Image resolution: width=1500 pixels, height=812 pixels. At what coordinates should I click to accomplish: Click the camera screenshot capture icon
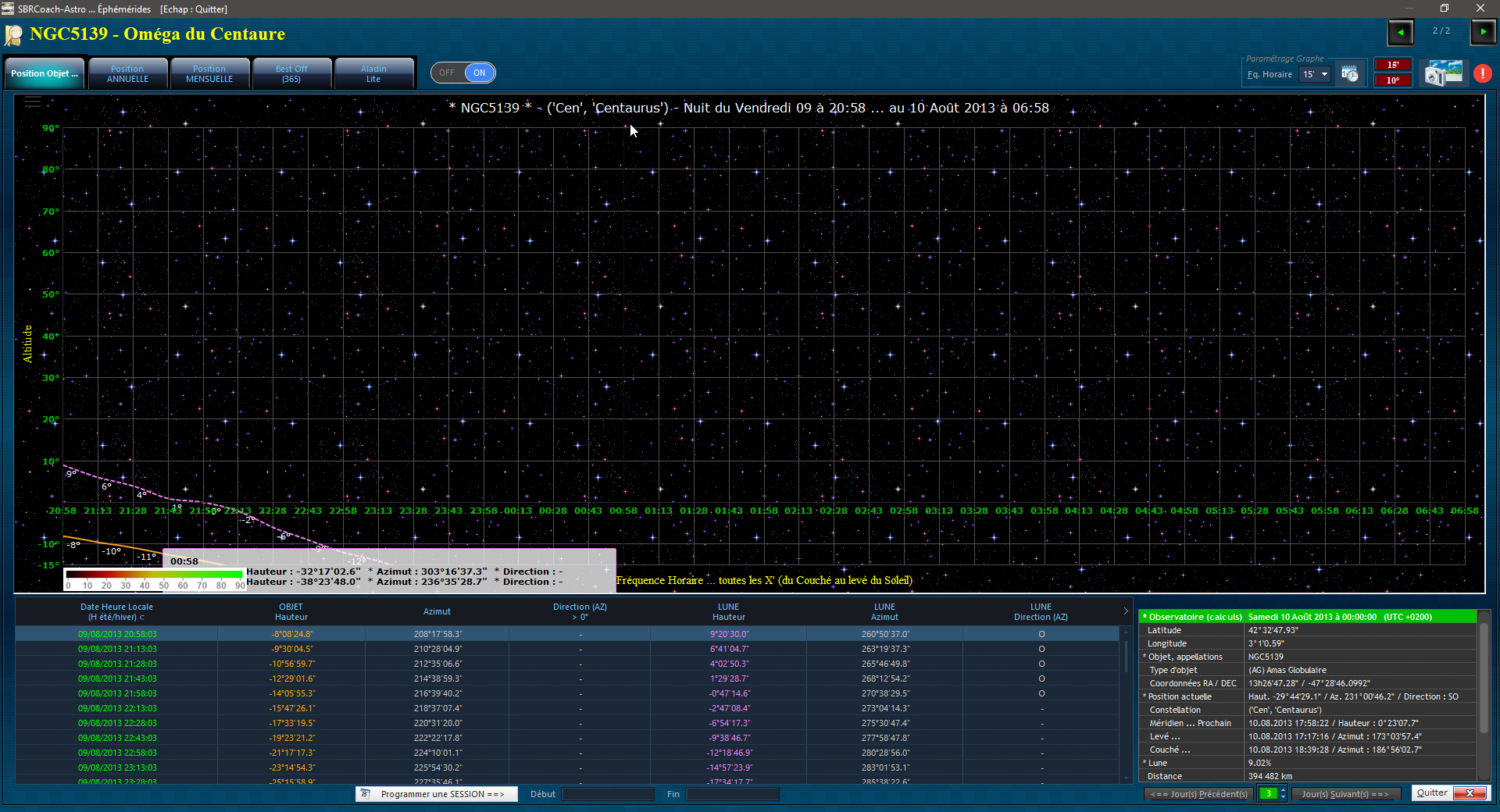(1443, 73)
